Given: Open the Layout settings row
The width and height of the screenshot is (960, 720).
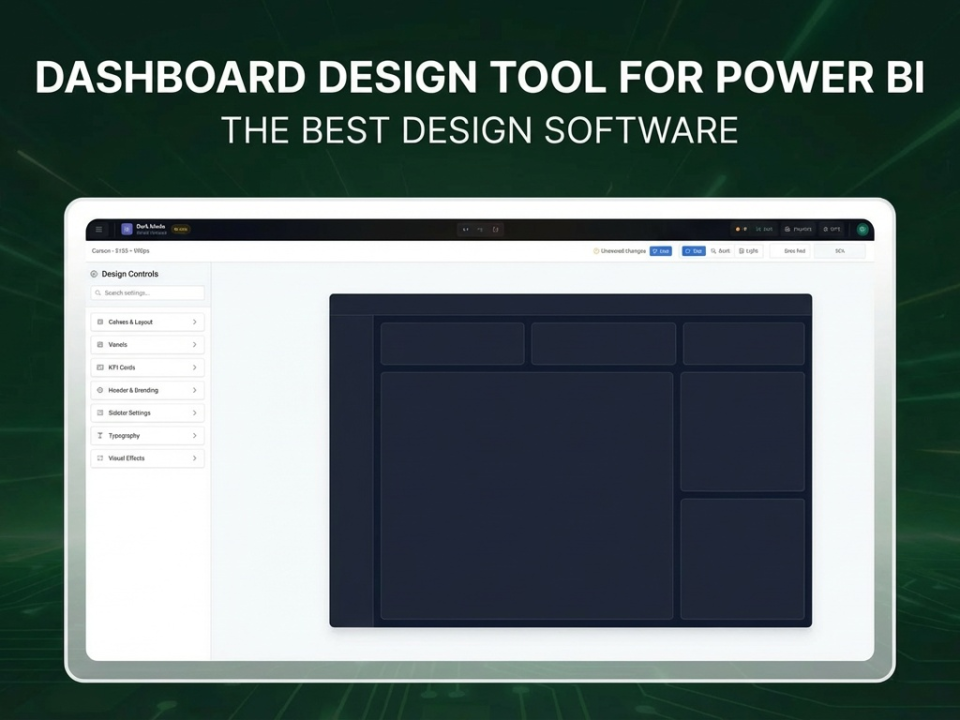Looking at the screenshot, I should pos(148,322).
